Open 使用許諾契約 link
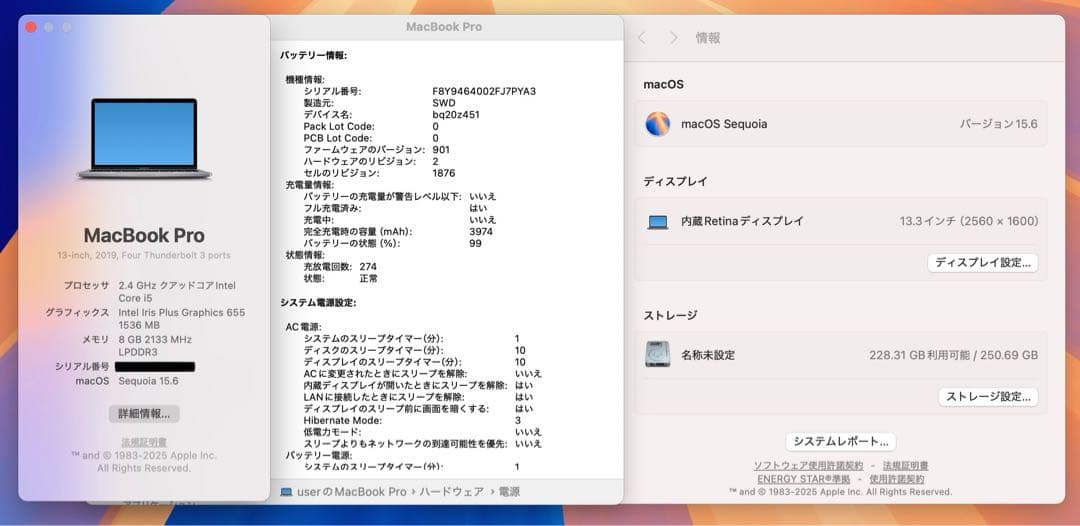Image resolution: width=1080 pixels, height=526 pixels. (x=896, y=479)
